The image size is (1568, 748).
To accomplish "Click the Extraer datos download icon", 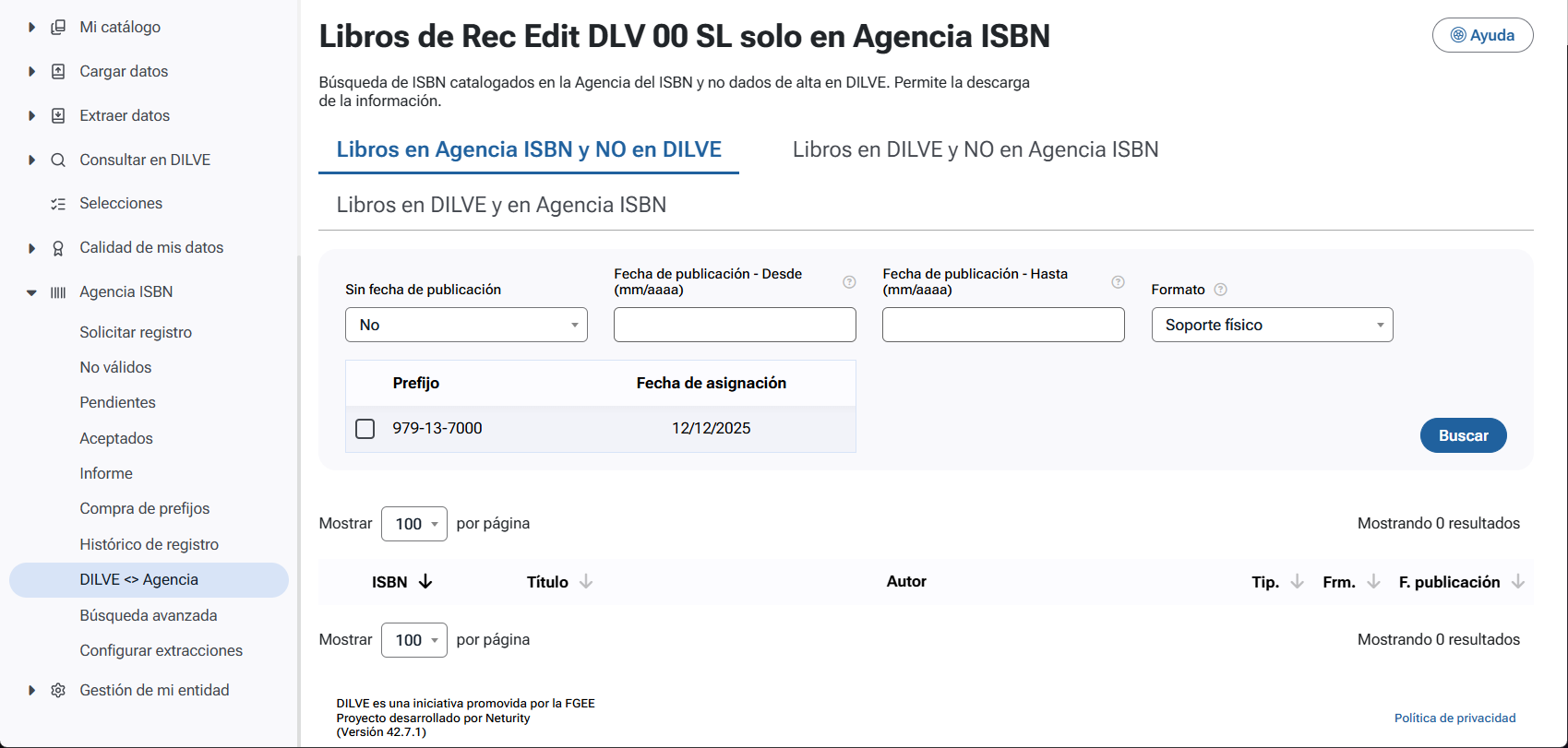I will 58,116.
